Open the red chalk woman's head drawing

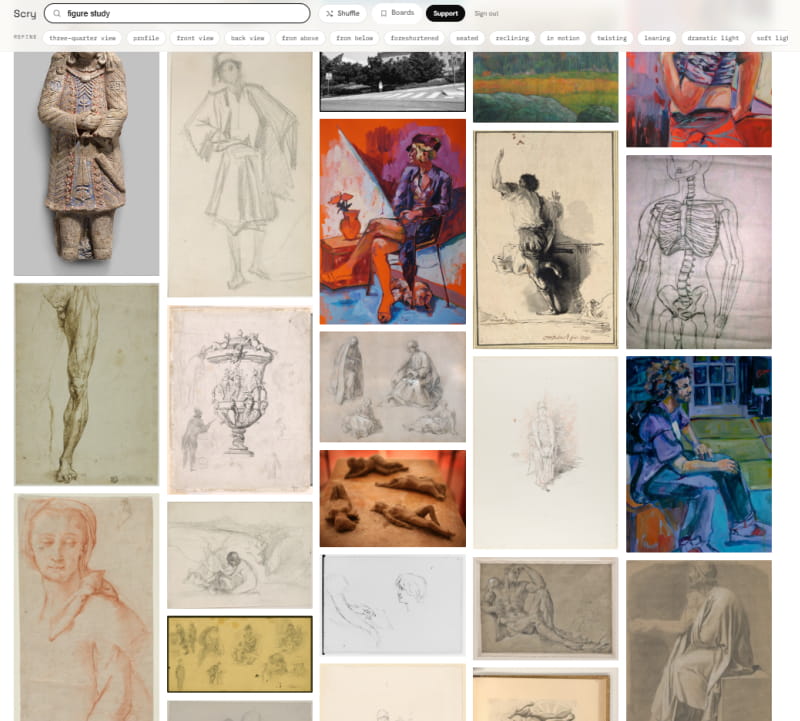[86, 607]
